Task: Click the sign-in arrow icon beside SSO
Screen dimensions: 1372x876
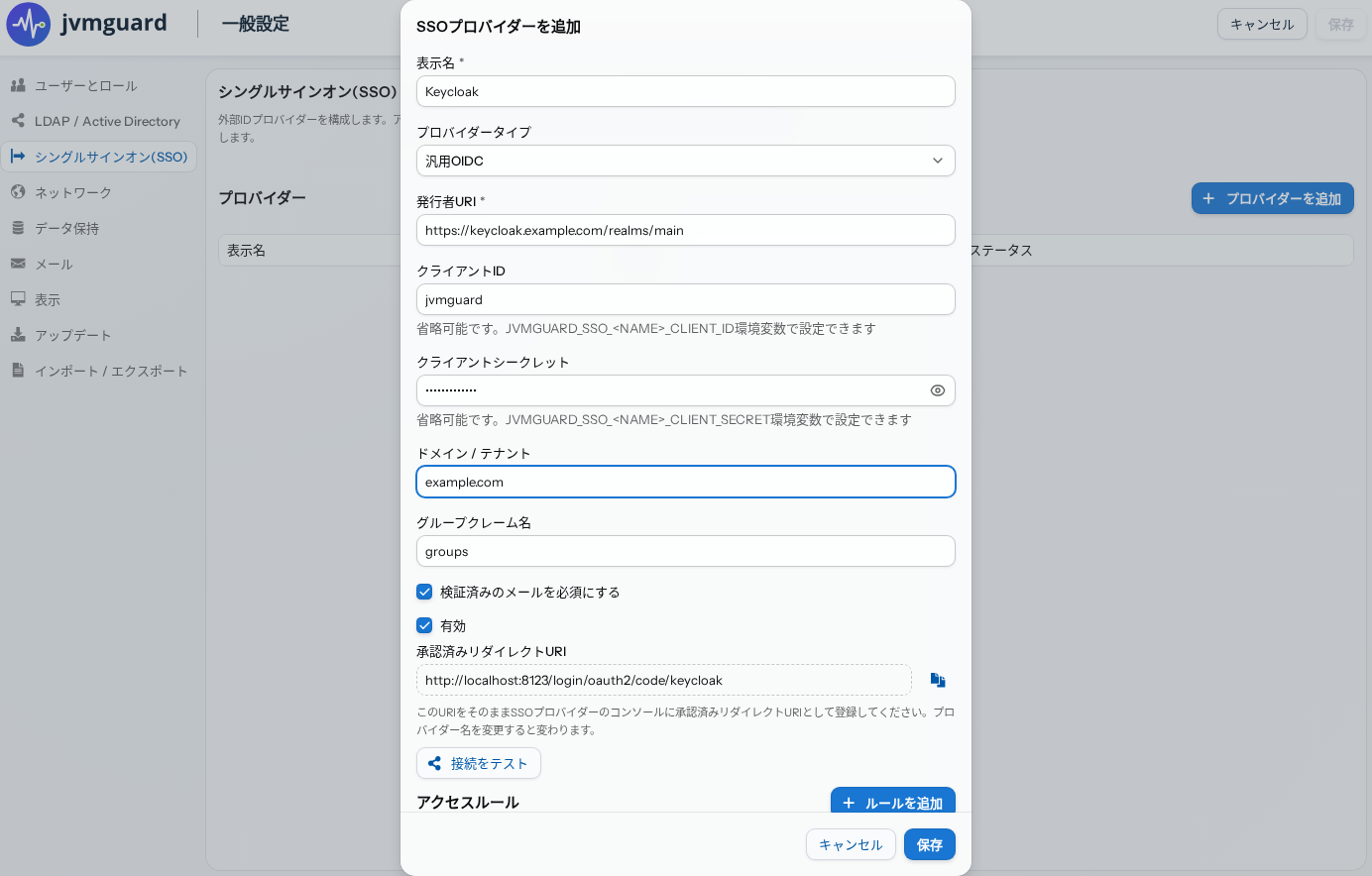Action: pyautogui.click(x=18, y=157)
